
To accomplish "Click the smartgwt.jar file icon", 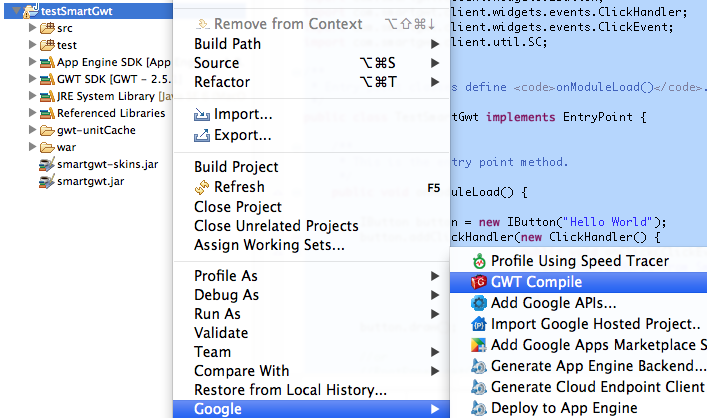I will [x=47, y=182].
